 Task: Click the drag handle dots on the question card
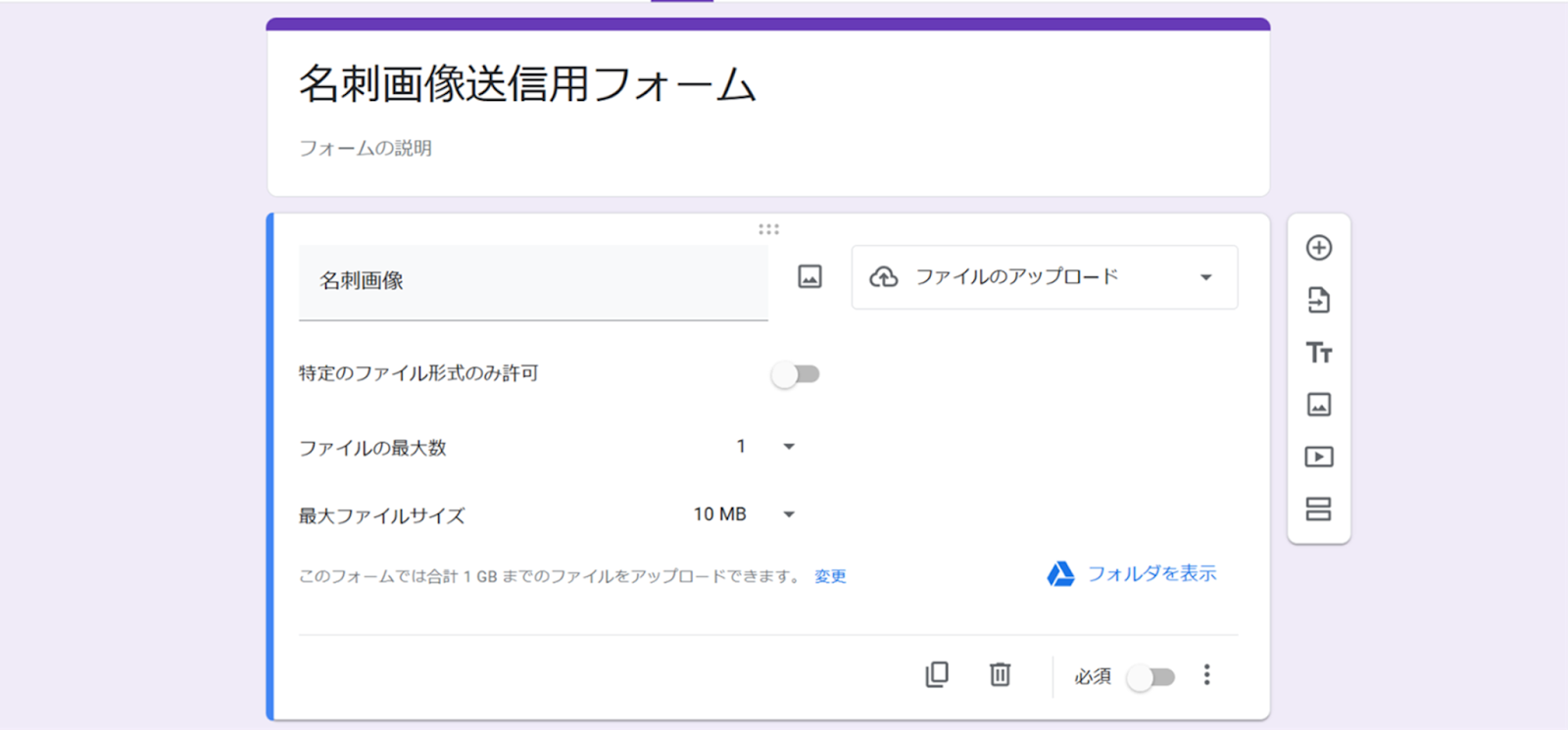(x=768, y=229)
